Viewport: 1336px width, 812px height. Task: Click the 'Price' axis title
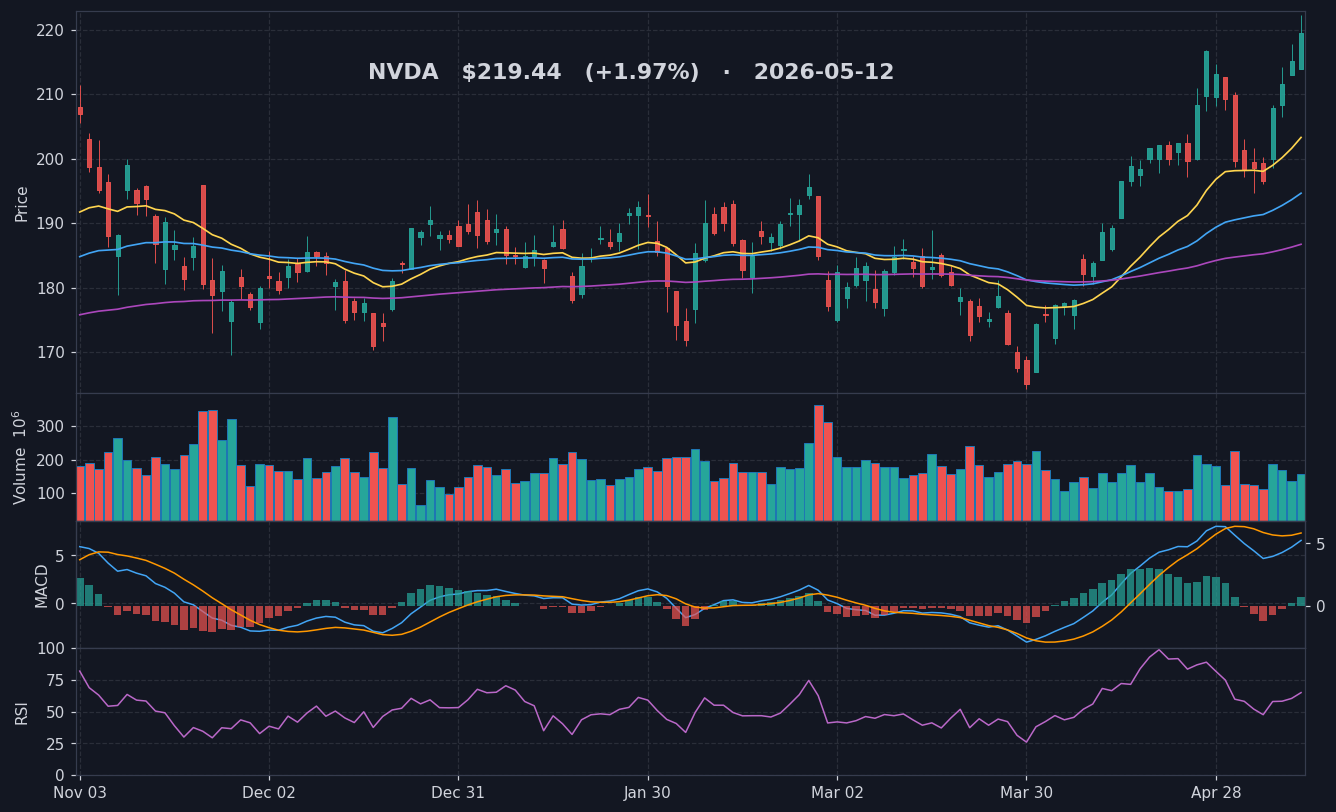coord(22,203)
